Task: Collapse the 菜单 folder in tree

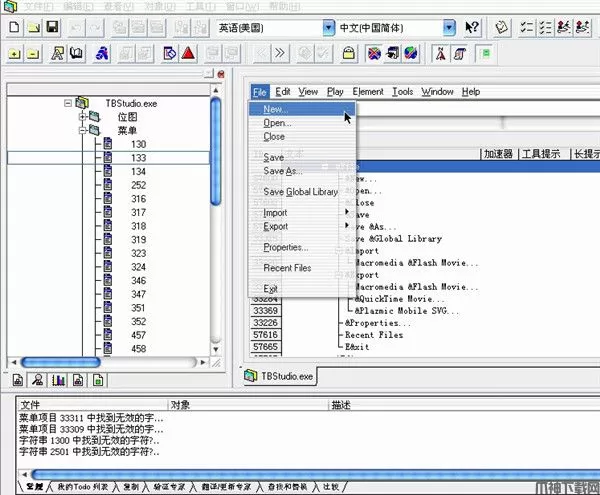Action: coord(82,130)
